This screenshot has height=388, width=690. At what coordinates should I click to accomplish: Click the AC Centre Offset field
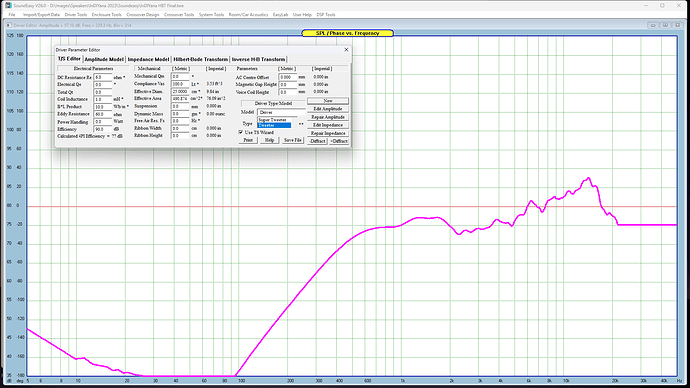tap(287, 77)
